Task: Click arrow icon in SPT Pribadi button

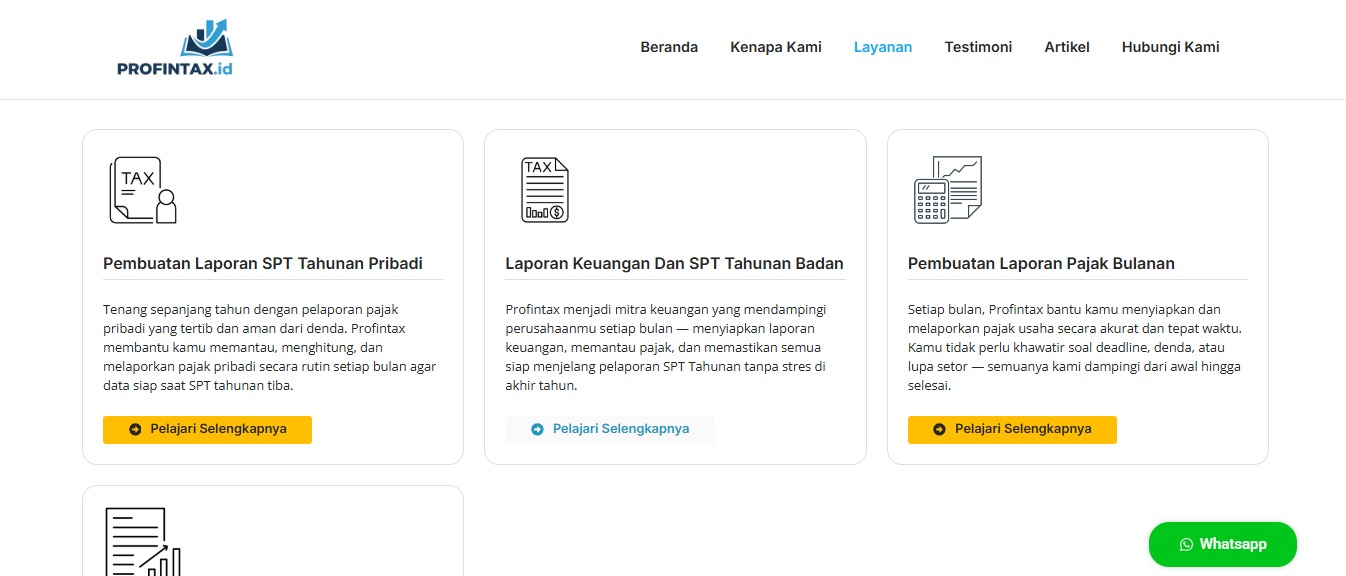Action: [135, 429]
